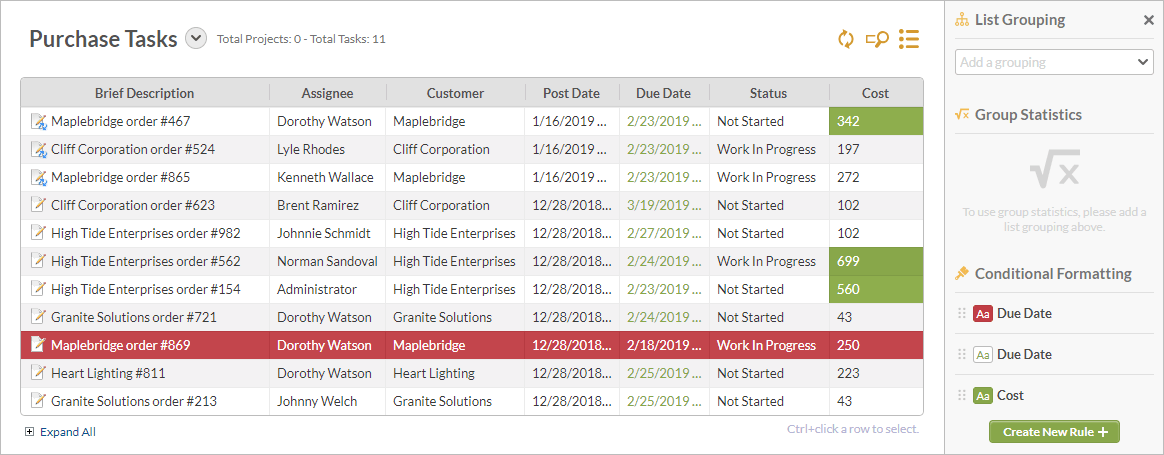Click the green 699 cost cell

click(x=876, y=261)
